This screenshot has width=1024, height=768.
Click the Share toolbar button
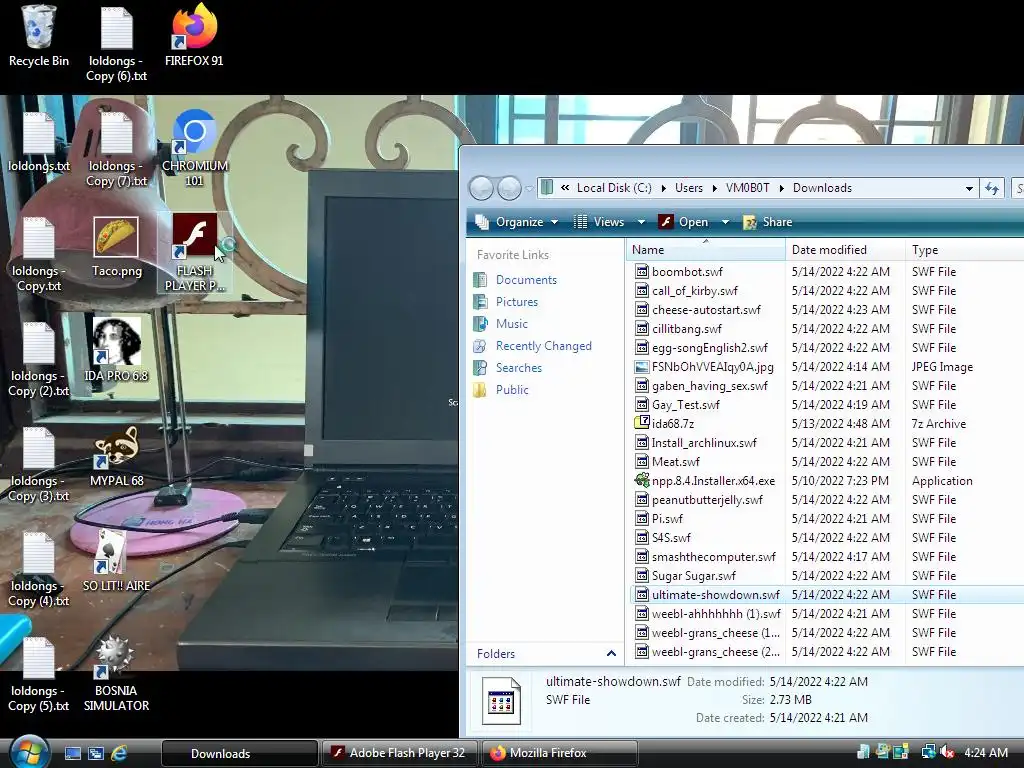tap(767, 222)
